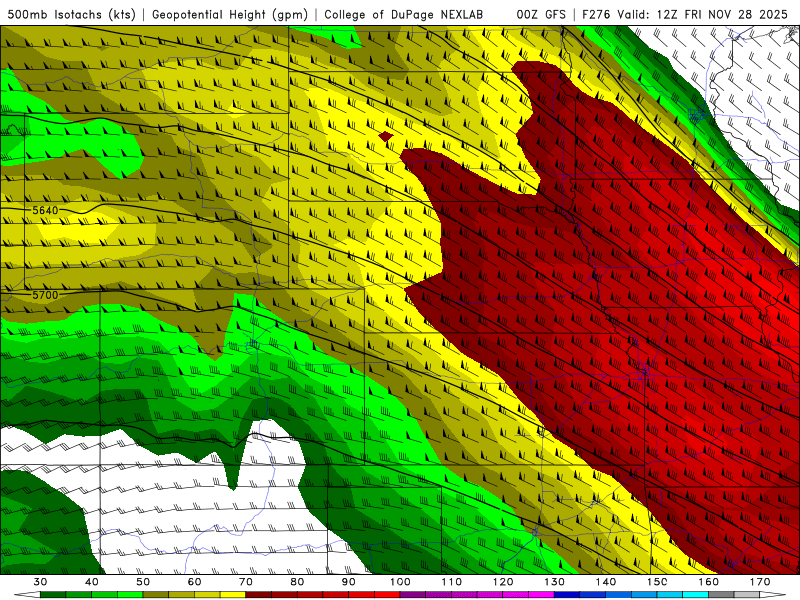Viewport: 800px width, 600px height.
Task: Click the 160 value on the color scale
Action: (709, 582)
